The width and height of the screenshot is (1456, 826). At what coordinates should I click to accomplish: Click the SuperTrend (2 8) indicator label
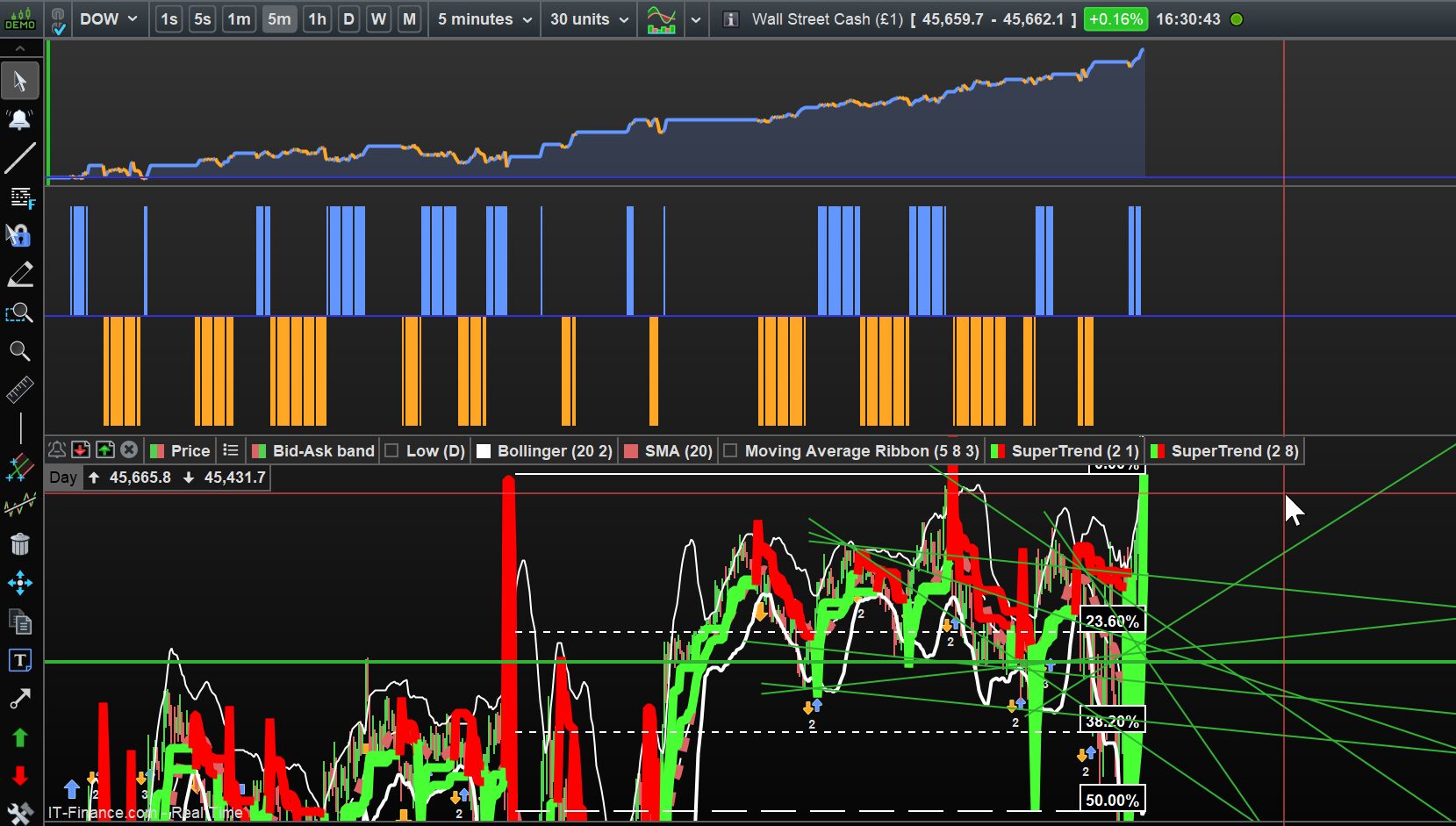pos(1234,451)
